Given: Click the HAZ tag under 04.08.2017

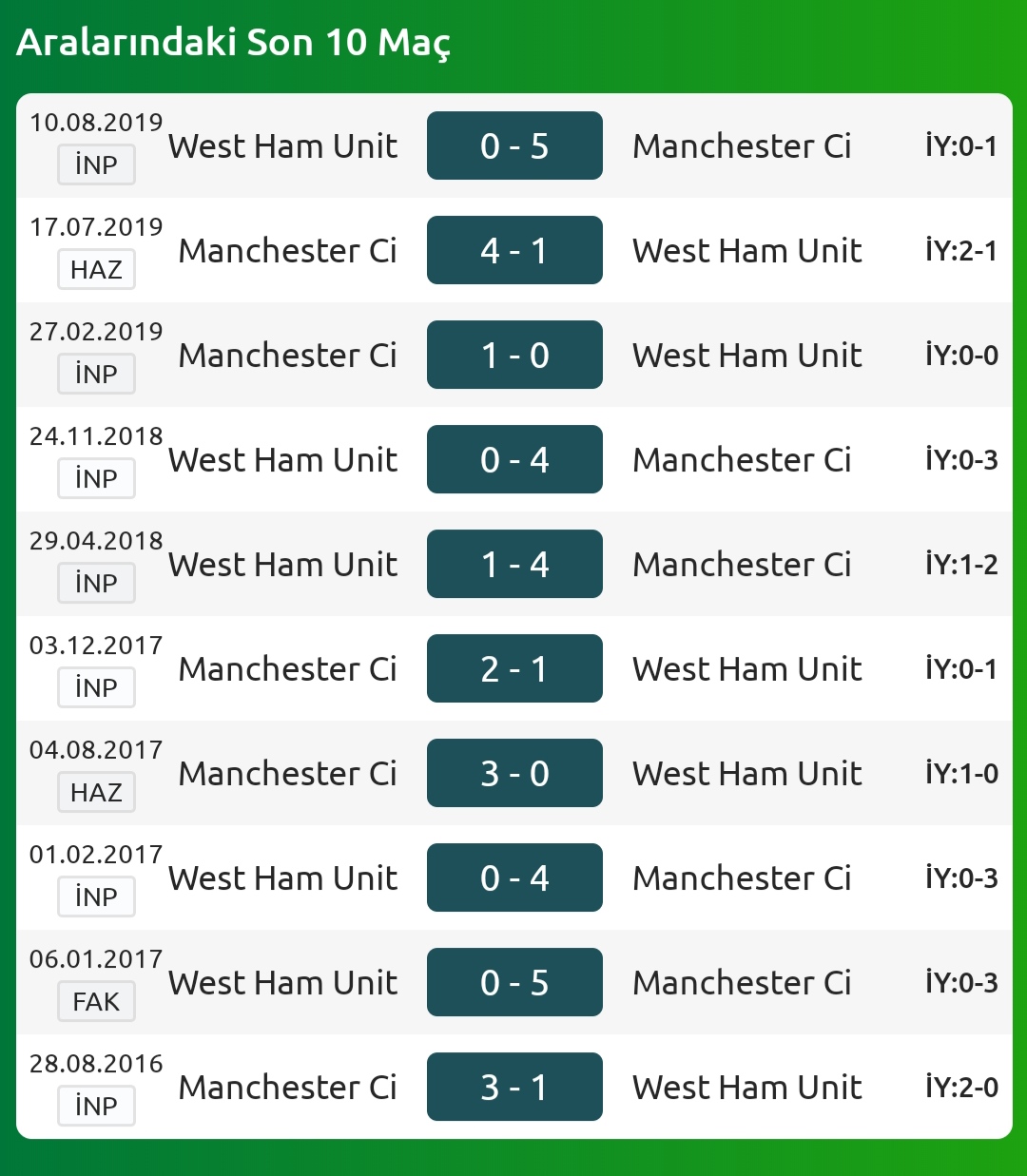Looking at the screenshot, I should coord(96,792).
